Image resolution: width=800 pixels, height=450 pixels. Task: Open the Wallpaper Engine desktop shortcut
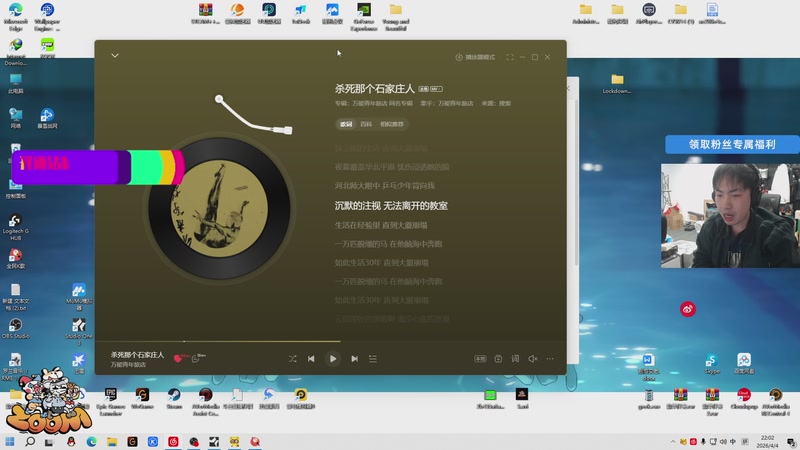tap(47, 16)
